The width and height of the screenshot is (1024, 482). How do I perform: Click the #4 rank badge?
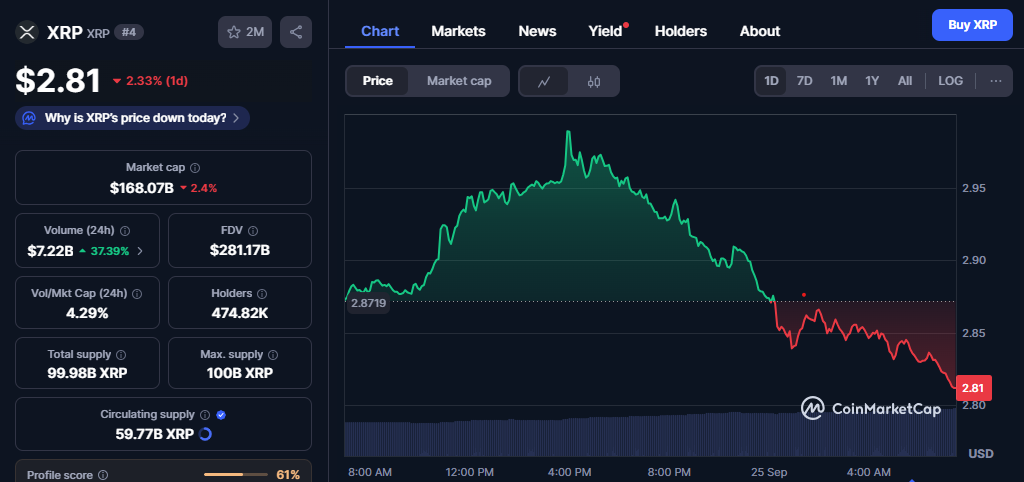click(129, 32)
